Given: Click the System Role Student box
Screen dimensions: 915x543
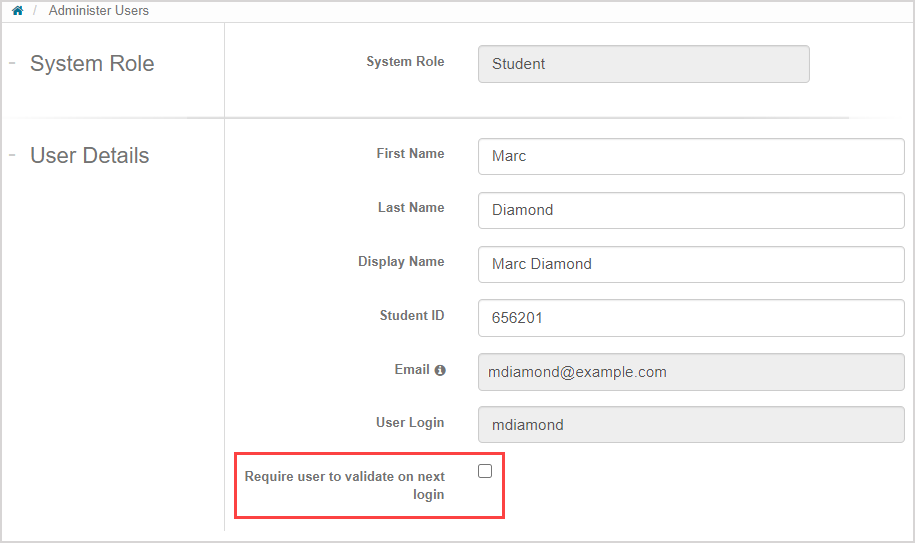Looking at the screenshot, I should [643, 64].
